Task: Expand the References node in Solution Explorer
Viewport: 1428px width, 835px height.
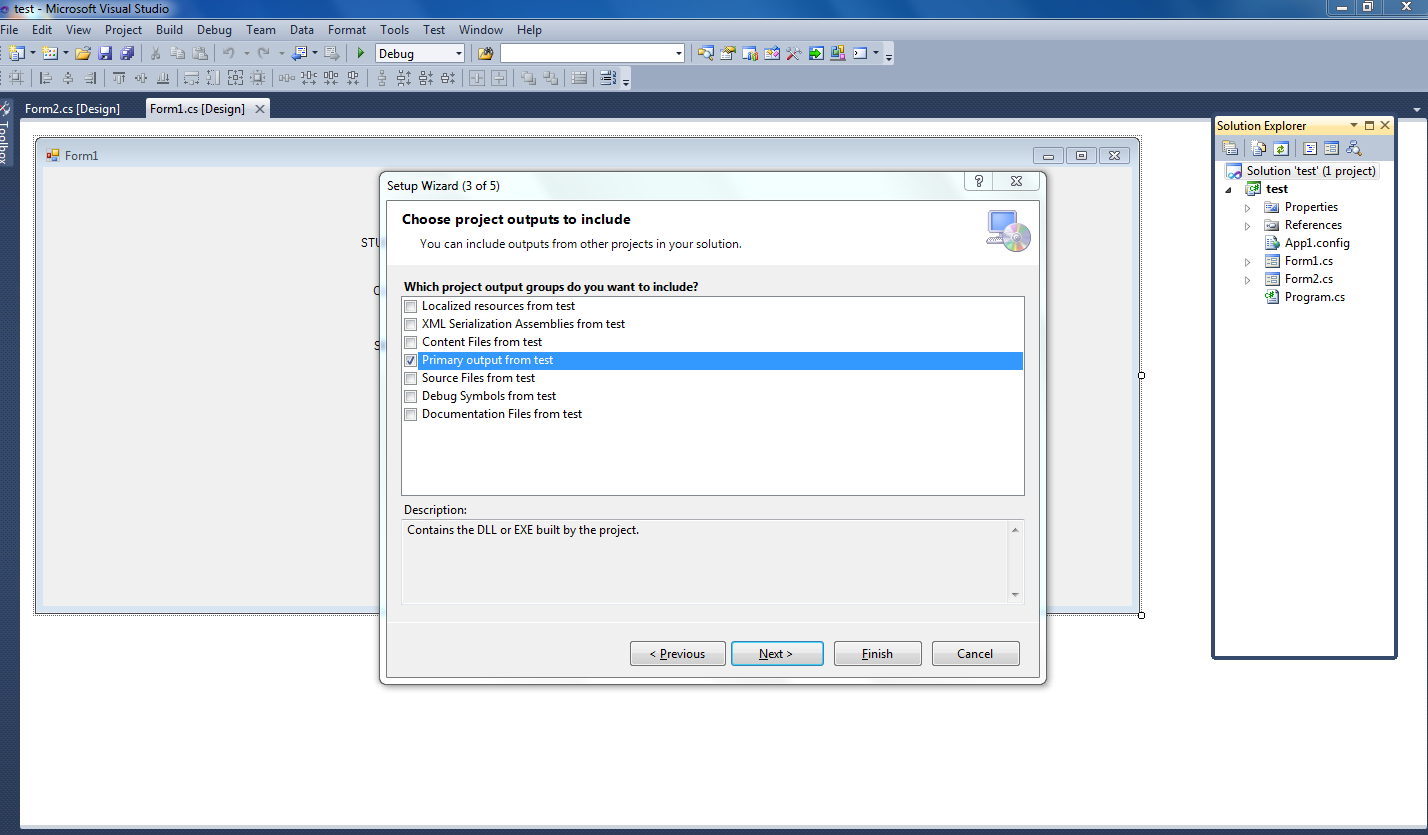Action: [x=1246, y=225]
